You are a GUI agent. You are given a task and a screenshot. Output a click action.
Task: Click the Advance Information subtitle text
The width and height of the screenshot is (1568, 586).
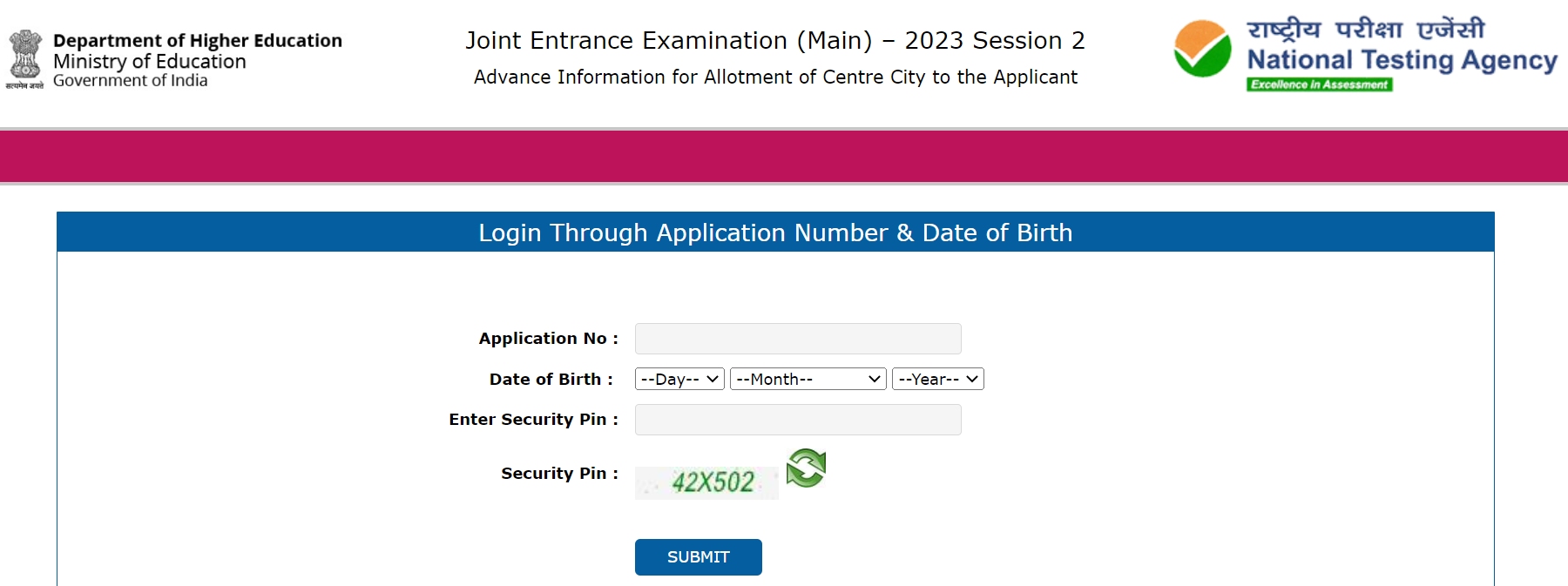click(x=775, y=77)
